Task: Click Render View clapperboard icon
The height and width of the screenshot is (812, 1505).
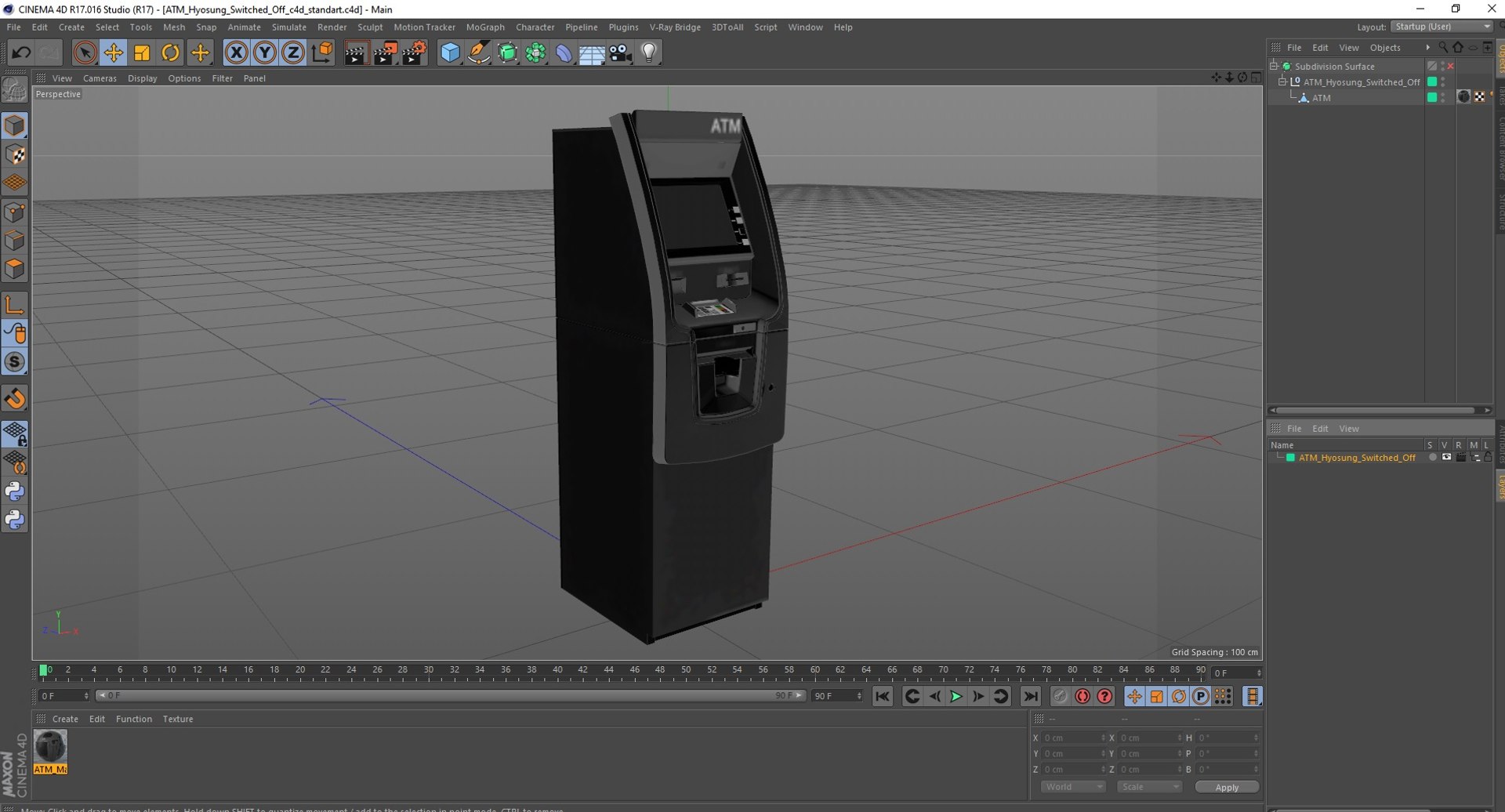Action: pos(356,53)
